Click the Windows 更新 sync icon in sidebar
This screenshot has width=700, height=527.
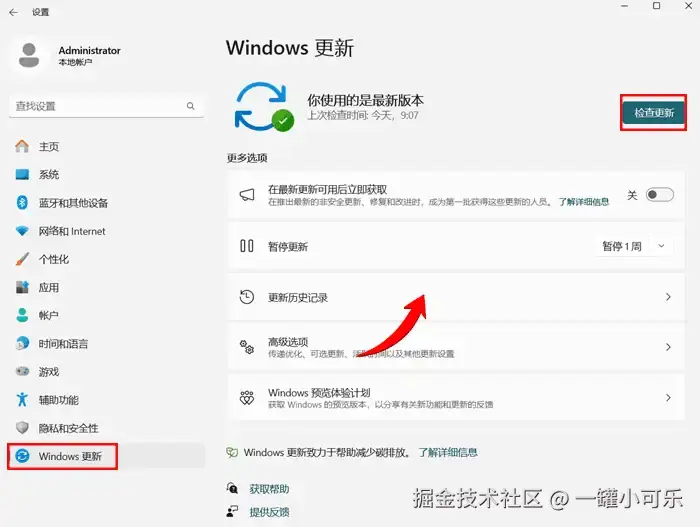(22, 456)
